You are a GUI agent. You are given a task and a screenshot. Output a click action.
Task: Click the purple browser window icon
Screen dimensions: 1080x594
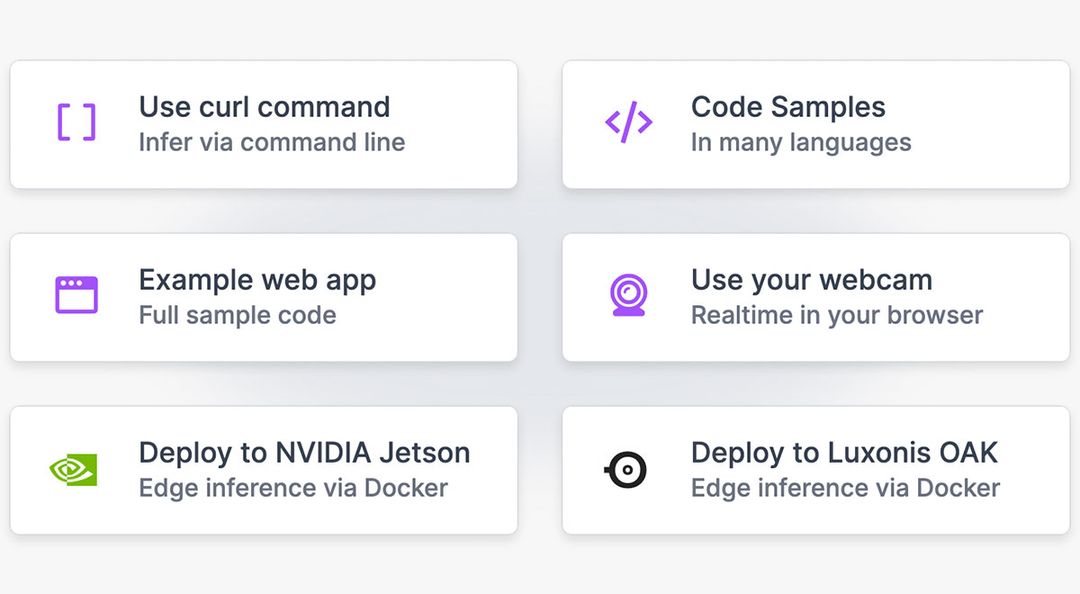(x=76, y=295)
